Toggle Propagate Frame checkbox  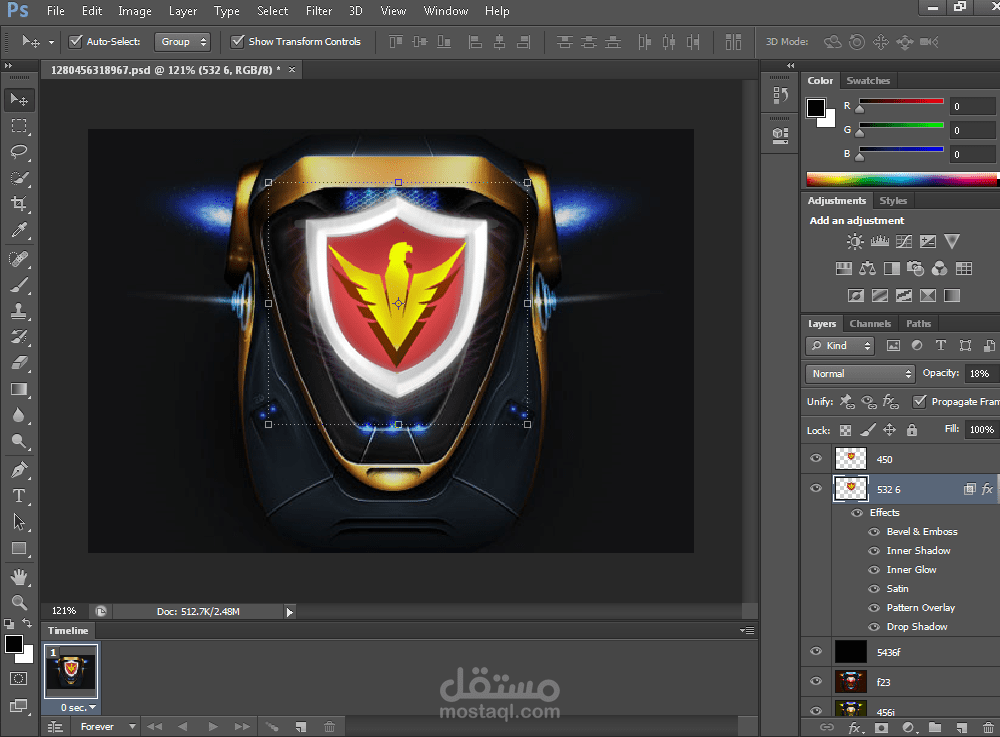tap(919, 401)
